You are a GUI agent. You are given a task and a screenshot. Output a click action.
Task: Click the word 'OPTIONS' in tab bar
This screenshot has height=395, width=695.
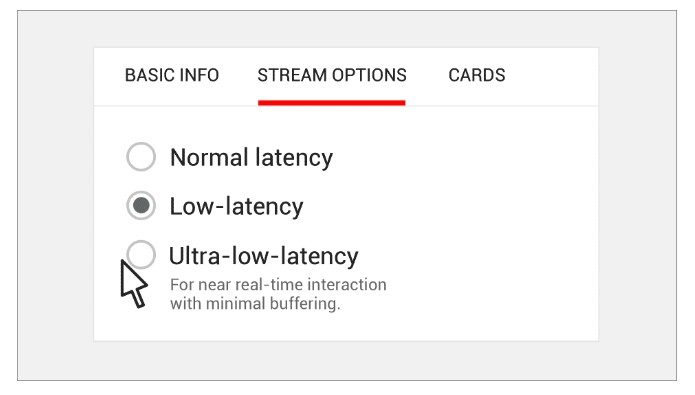369,75
